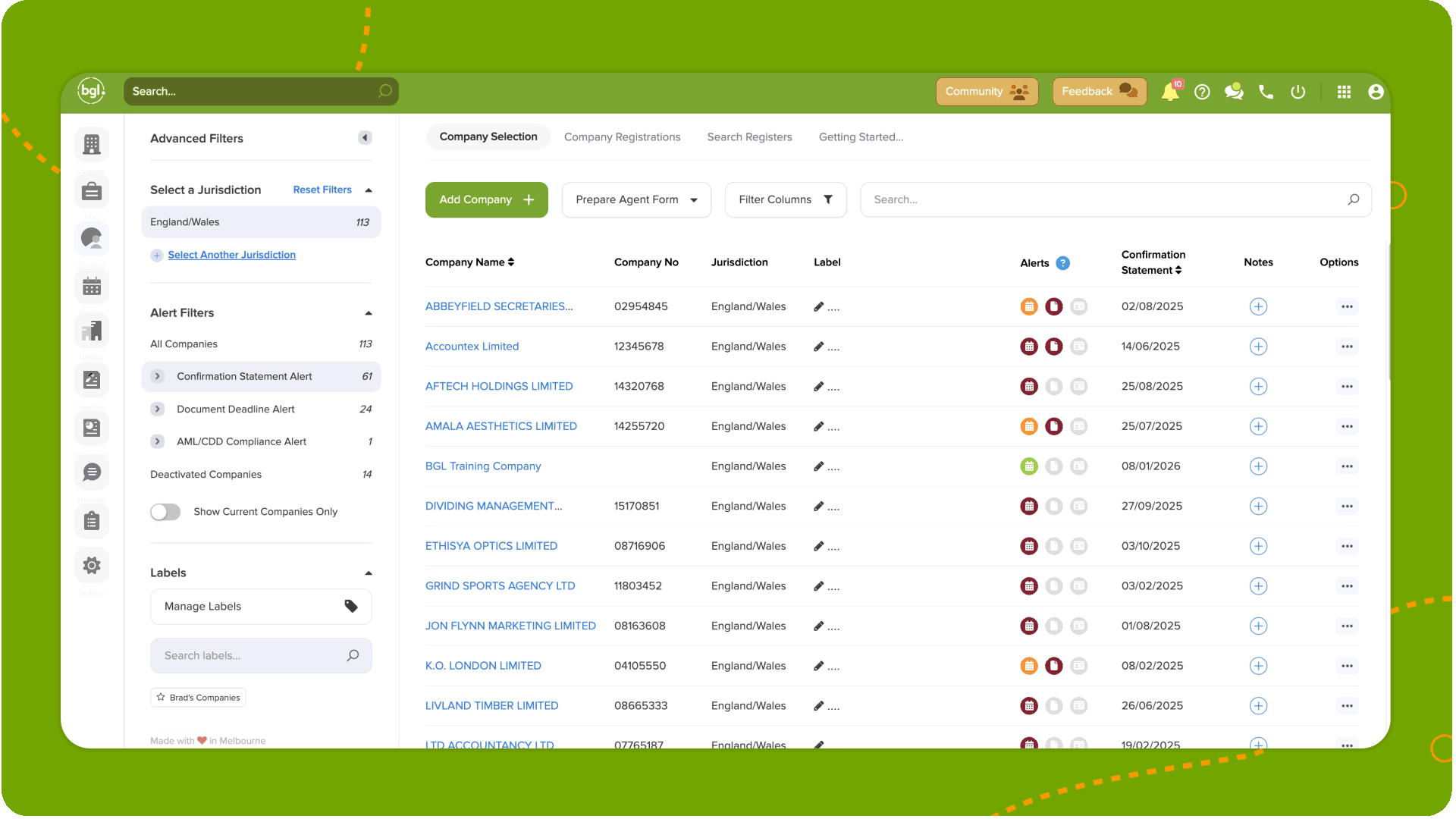
Task: Open the notifications bell icon
Action: tap(1170, 92)
